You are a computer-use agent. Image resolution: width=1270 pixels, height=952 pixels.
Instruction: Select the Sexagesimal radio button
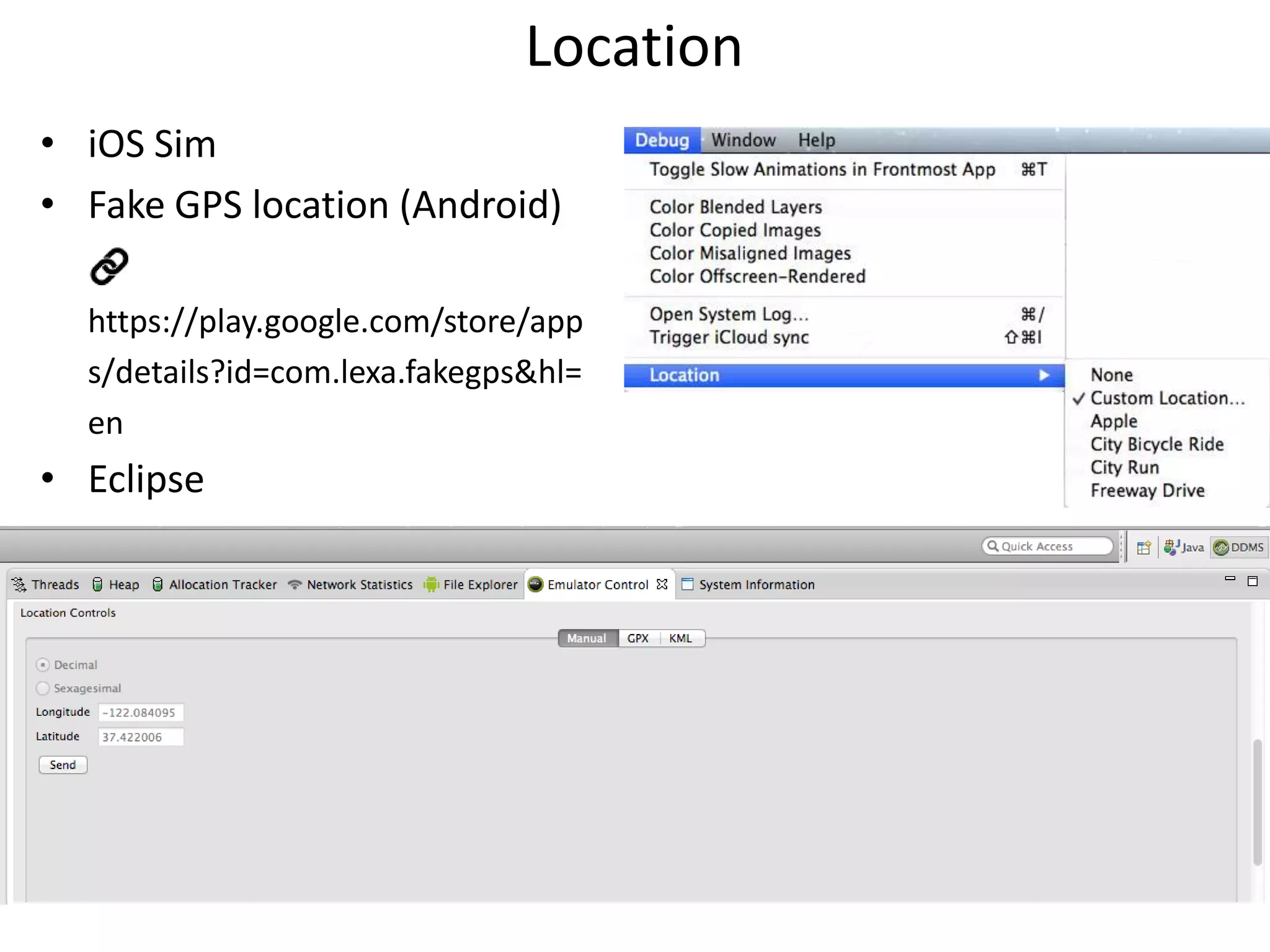[43, 689]
